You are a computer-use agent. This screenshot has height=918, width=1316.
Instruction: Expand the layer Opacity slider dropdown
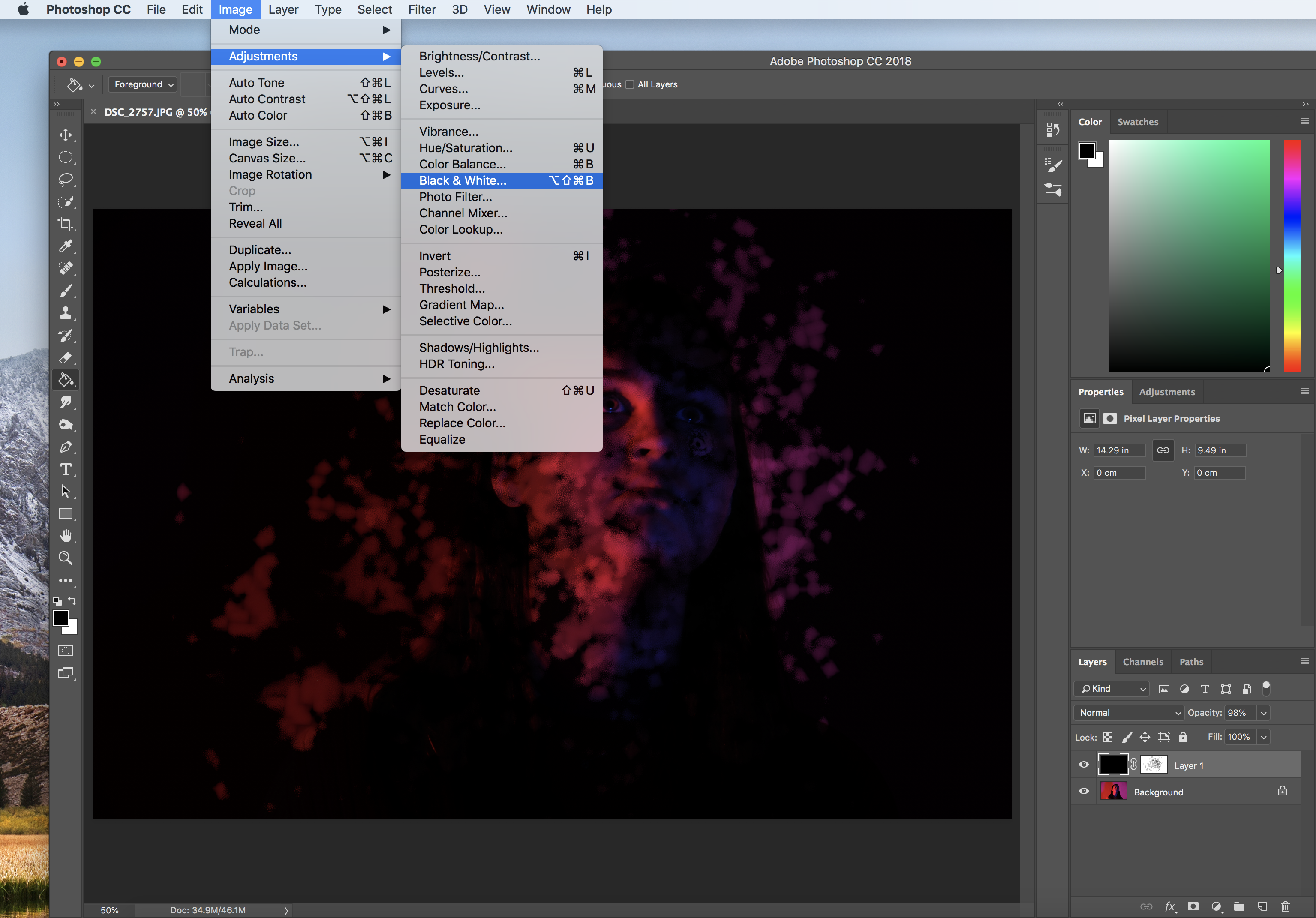[x=1263, y=713]
